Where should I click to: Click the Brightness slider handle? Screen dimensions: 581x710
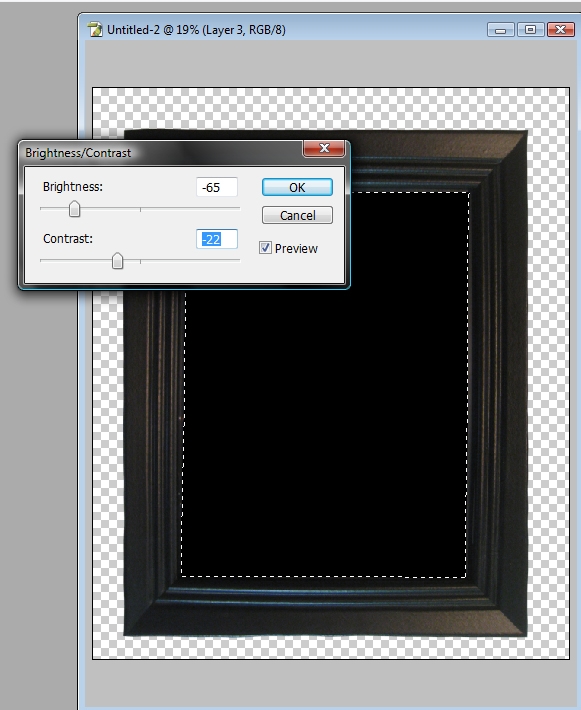(74, 209)
